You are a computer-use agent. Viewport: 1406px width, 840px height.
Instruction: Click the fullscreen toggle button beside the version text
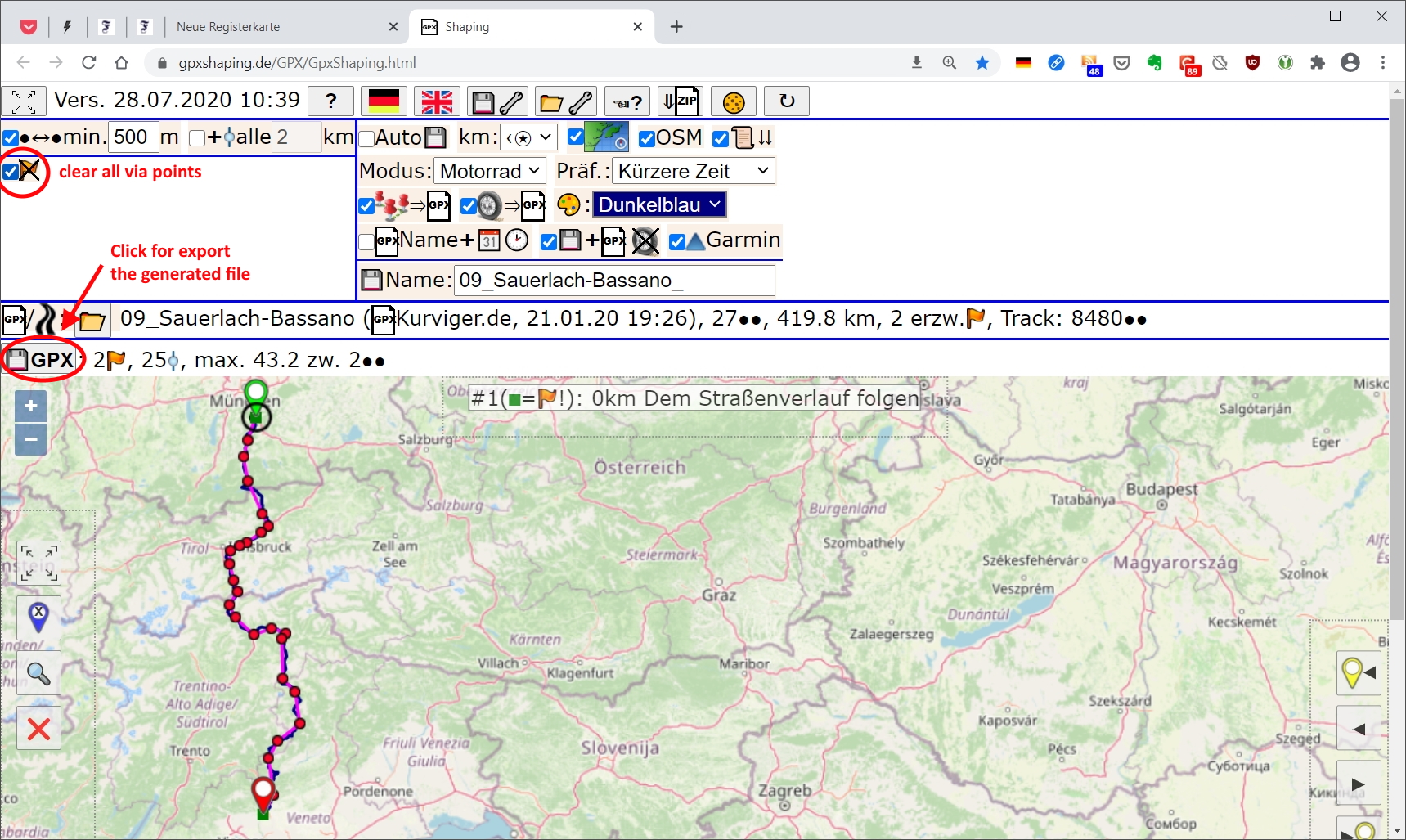[24, 101]
